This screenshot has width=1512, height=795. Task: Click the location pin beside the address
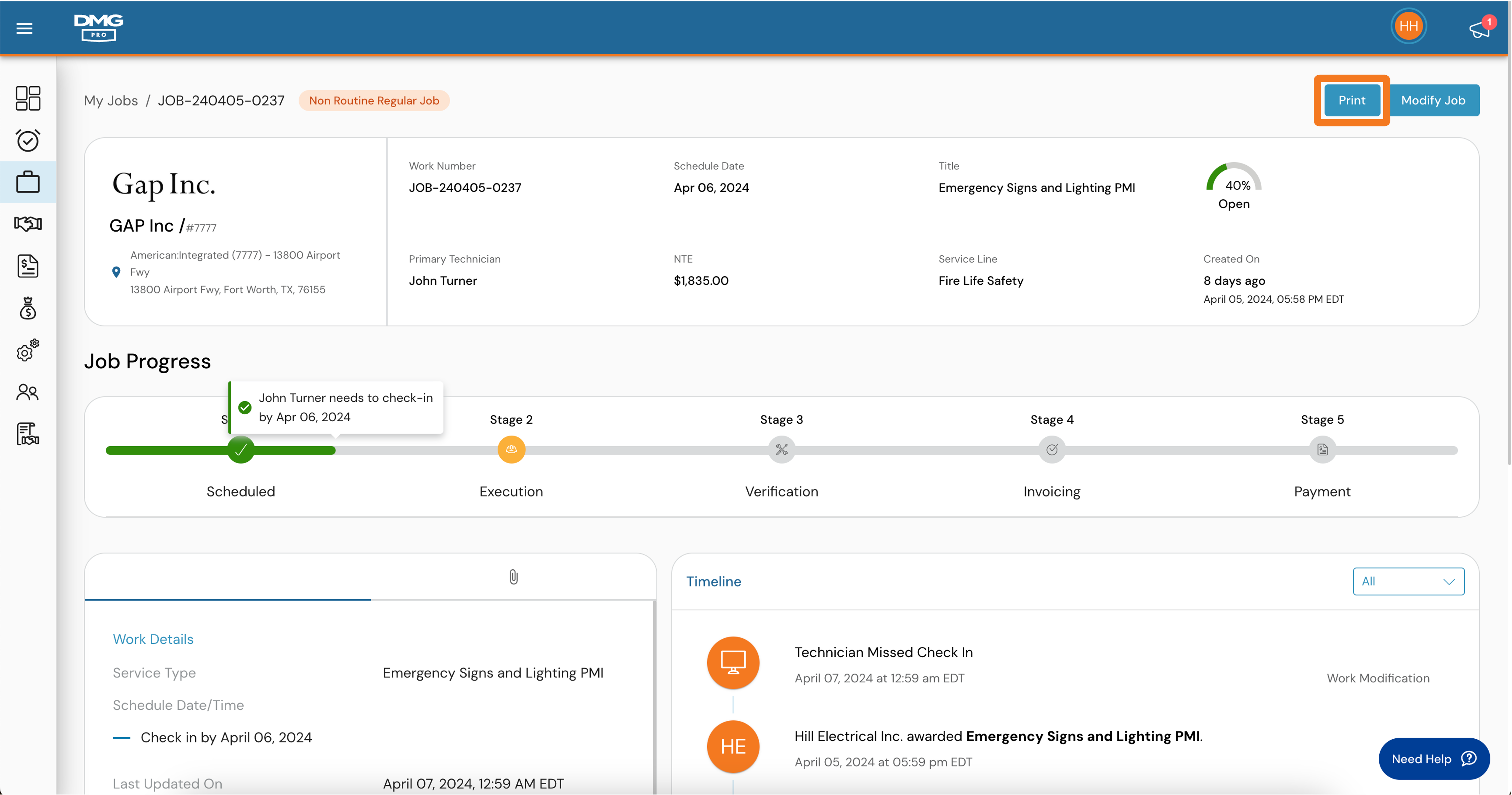116,272
